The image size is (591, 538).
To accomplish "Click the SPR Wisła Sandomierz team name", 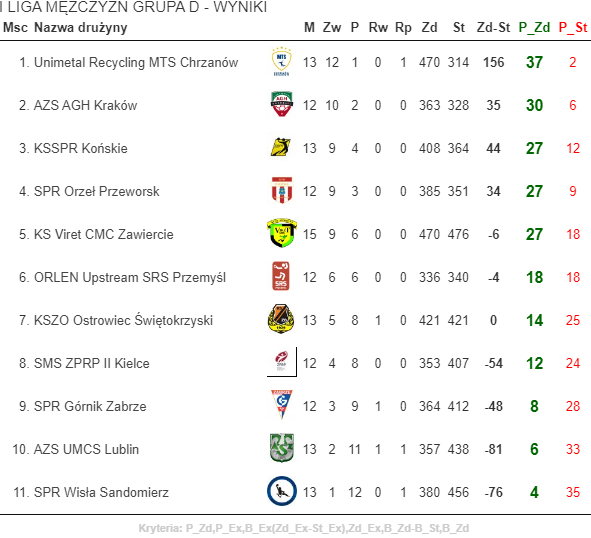I will point(101,492).
